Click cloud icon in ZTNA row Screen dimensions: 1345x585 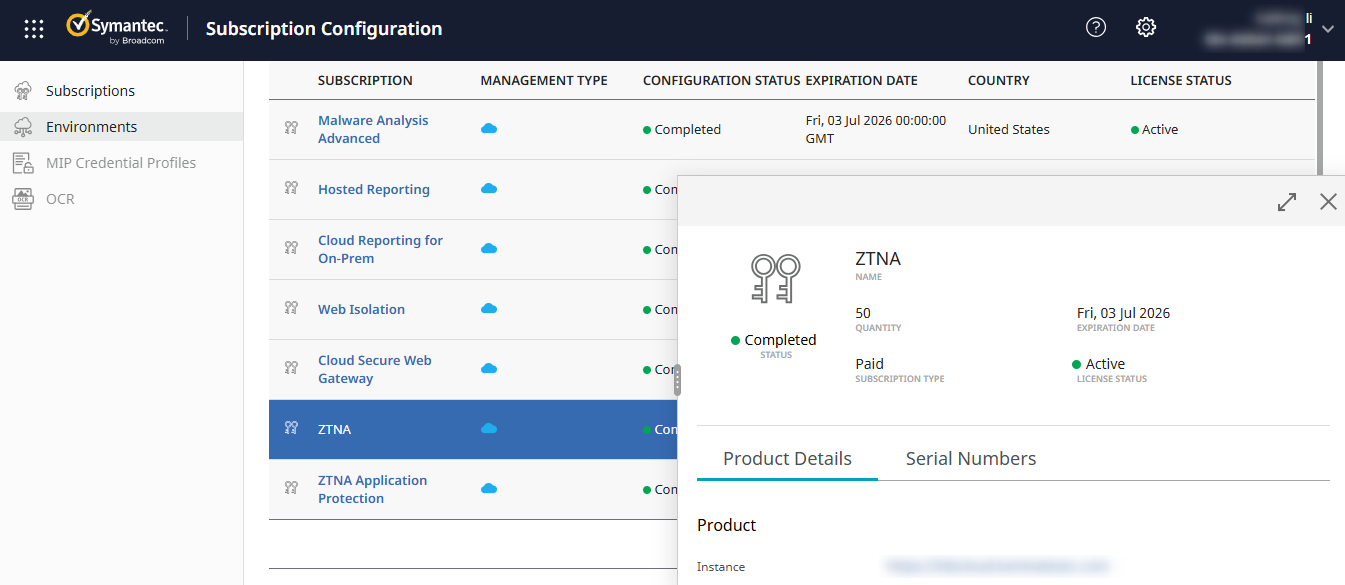pyautogui.click(x=489, y=429)
